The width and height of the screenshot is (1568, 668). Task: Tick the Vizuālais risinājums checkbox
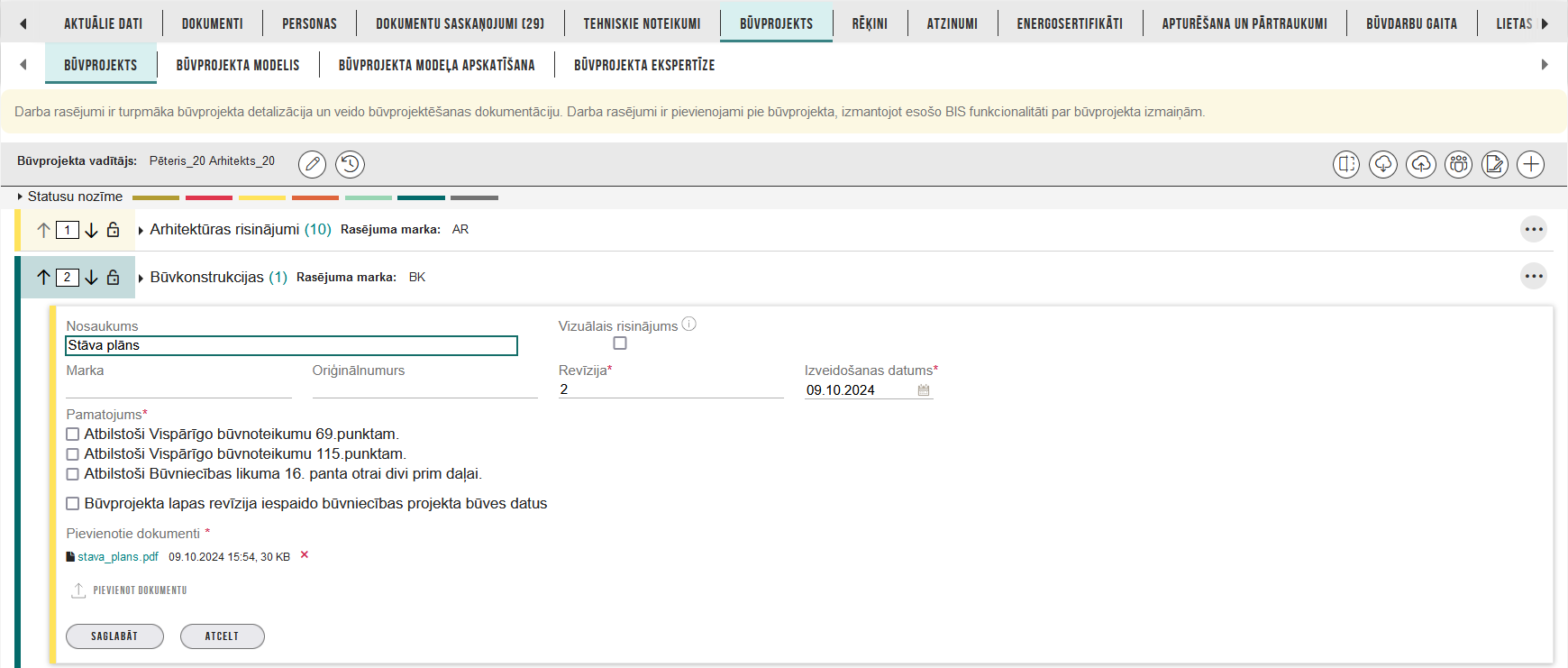point(620,343)
